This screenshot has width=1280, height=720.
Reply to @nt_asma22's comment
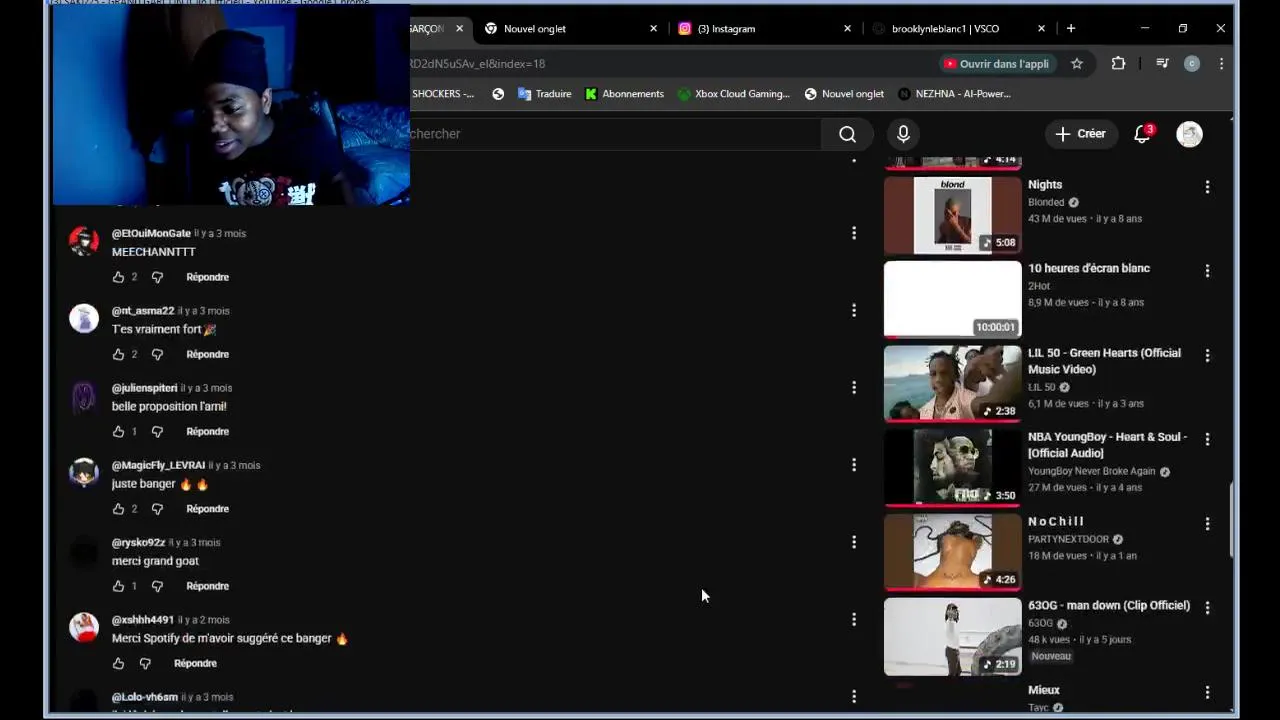[207, 354]
